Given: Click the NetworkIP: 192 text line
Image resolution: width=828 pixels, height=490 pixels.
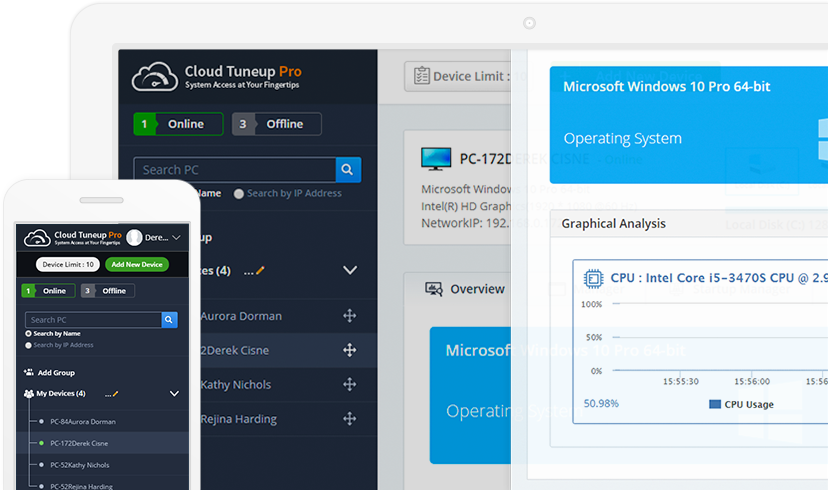Looking at the screenshot, I should (465, 223).
